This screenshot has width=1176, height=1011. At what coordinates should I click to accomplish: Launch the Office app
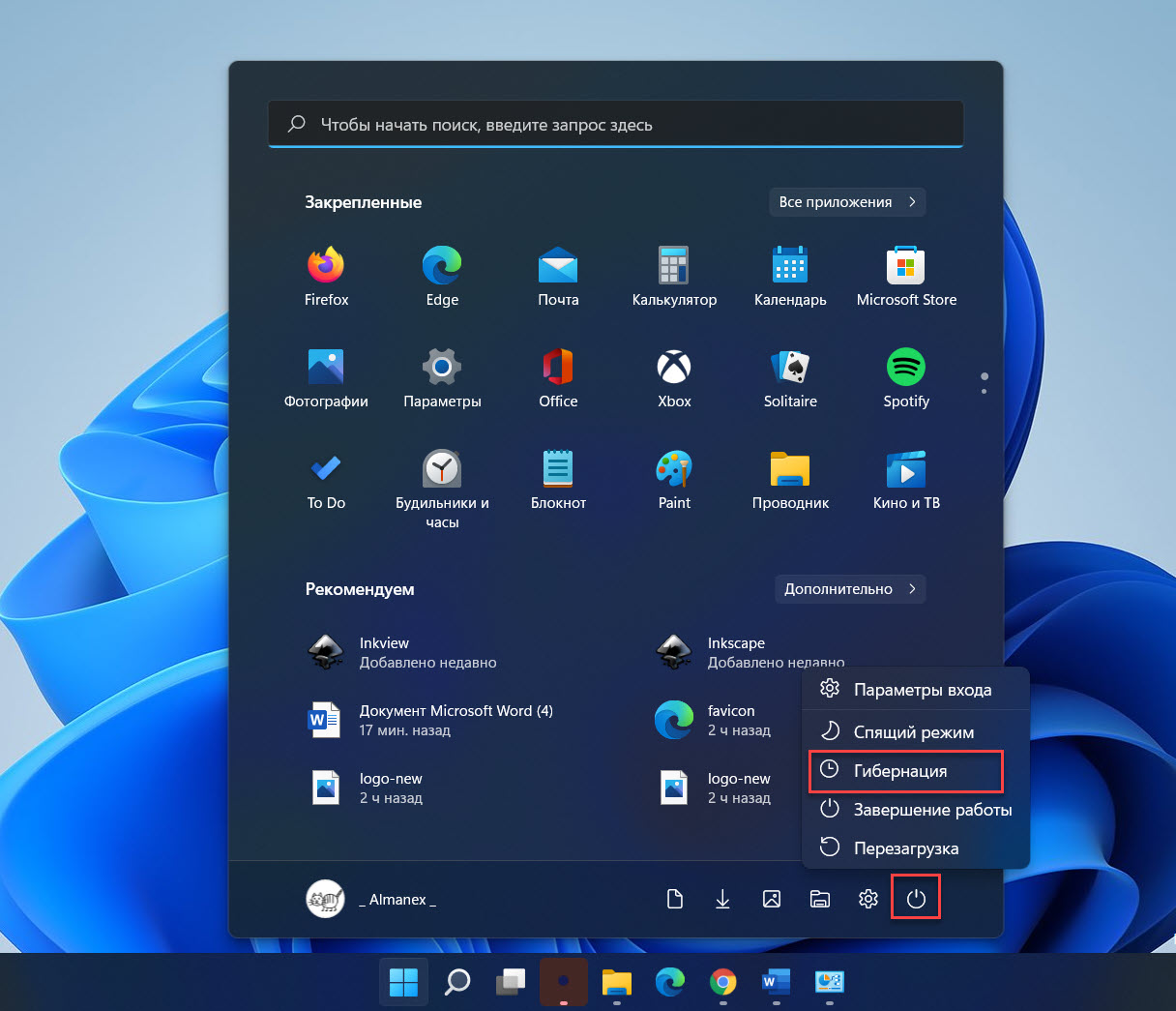(558, 379)
